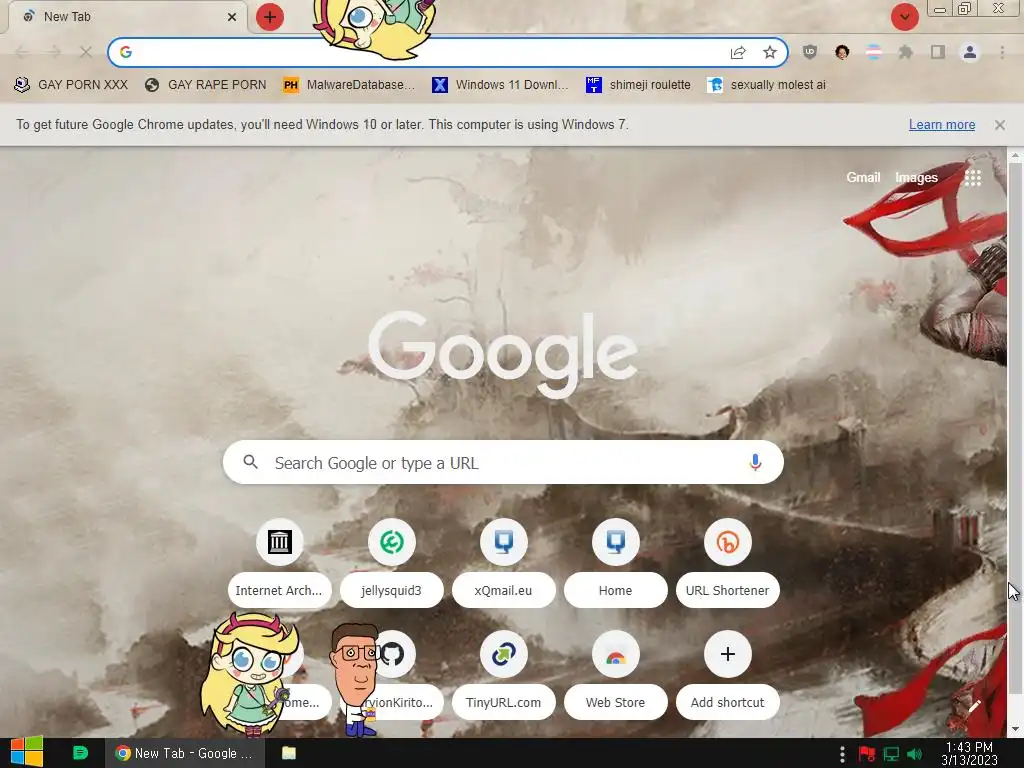
Task: Go forward to the next page
Action: click(54, 52)
